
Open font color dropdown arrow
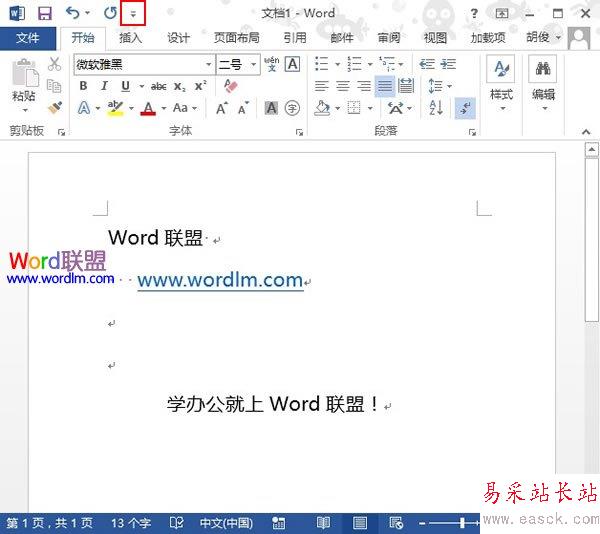coord(164,109)
